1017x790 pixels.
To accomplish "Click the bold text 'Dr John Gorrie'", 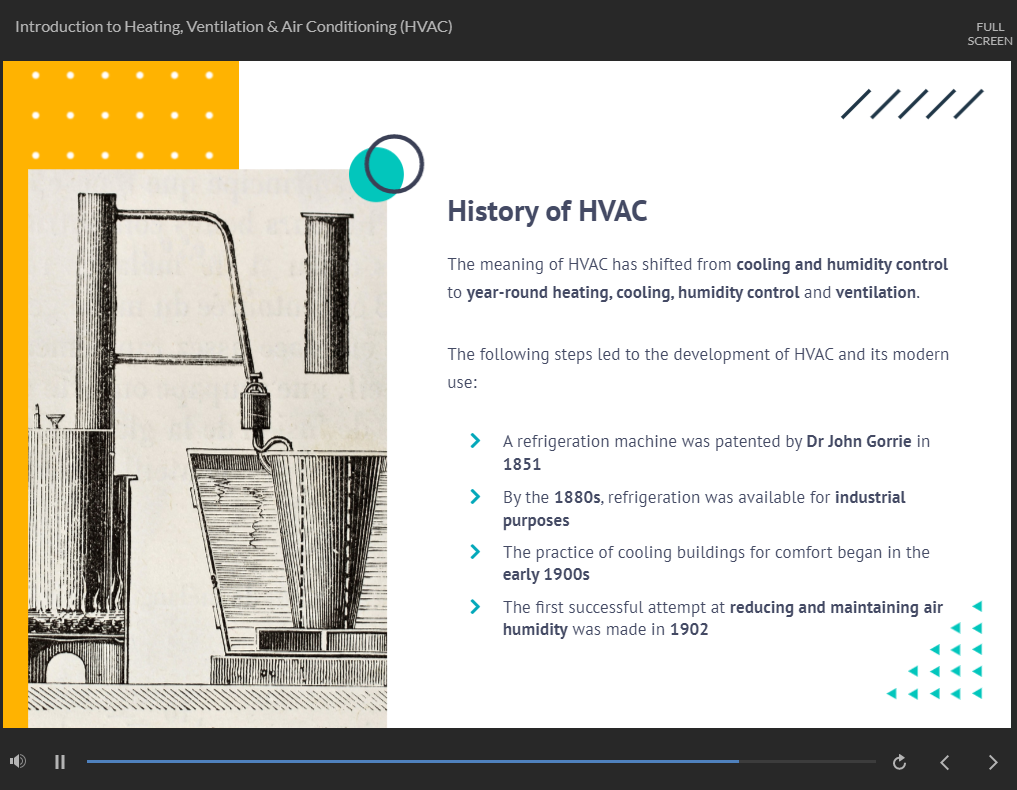I will point(858,441).
